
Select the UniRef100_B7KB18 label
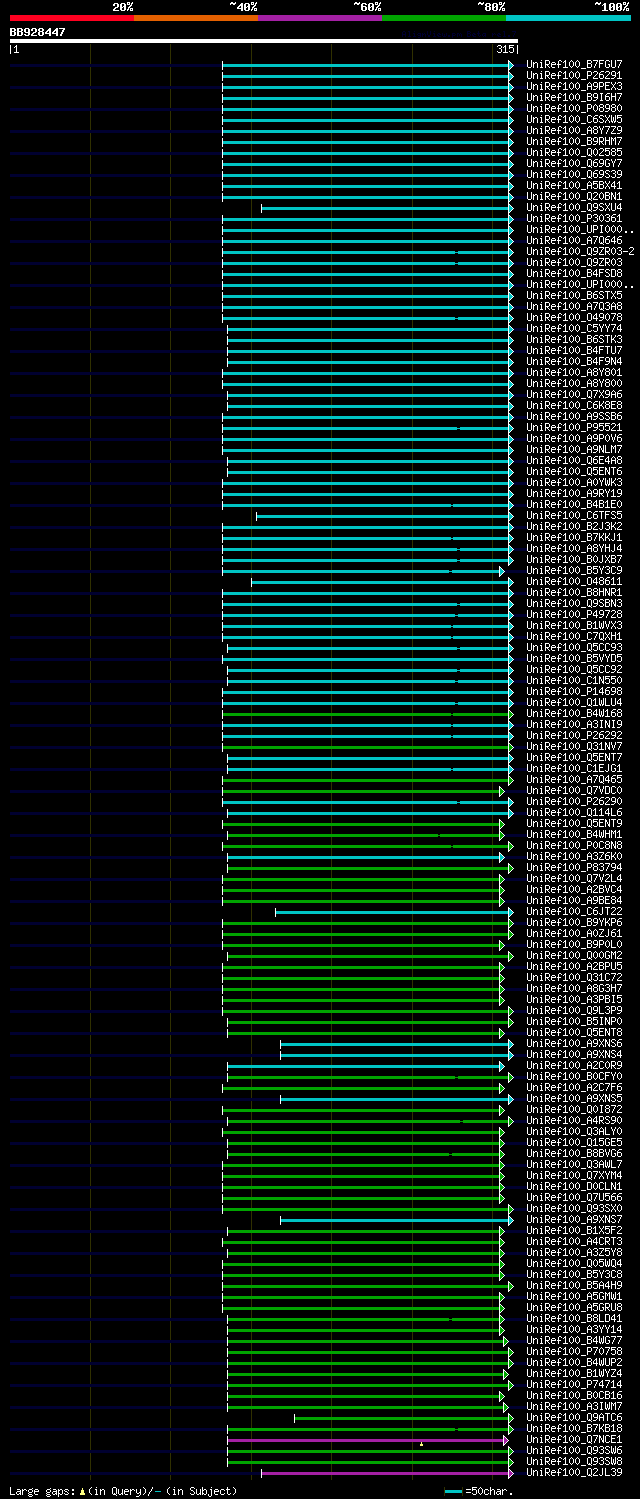(574, 1428)
